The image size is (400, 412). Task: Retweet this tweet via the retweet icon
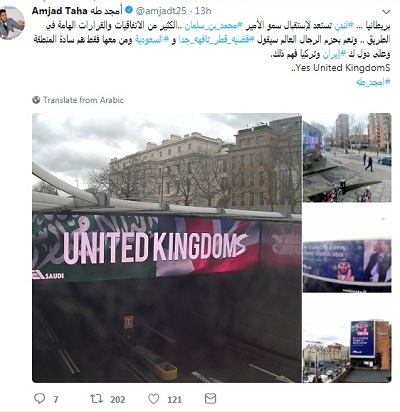pos(96,399)
